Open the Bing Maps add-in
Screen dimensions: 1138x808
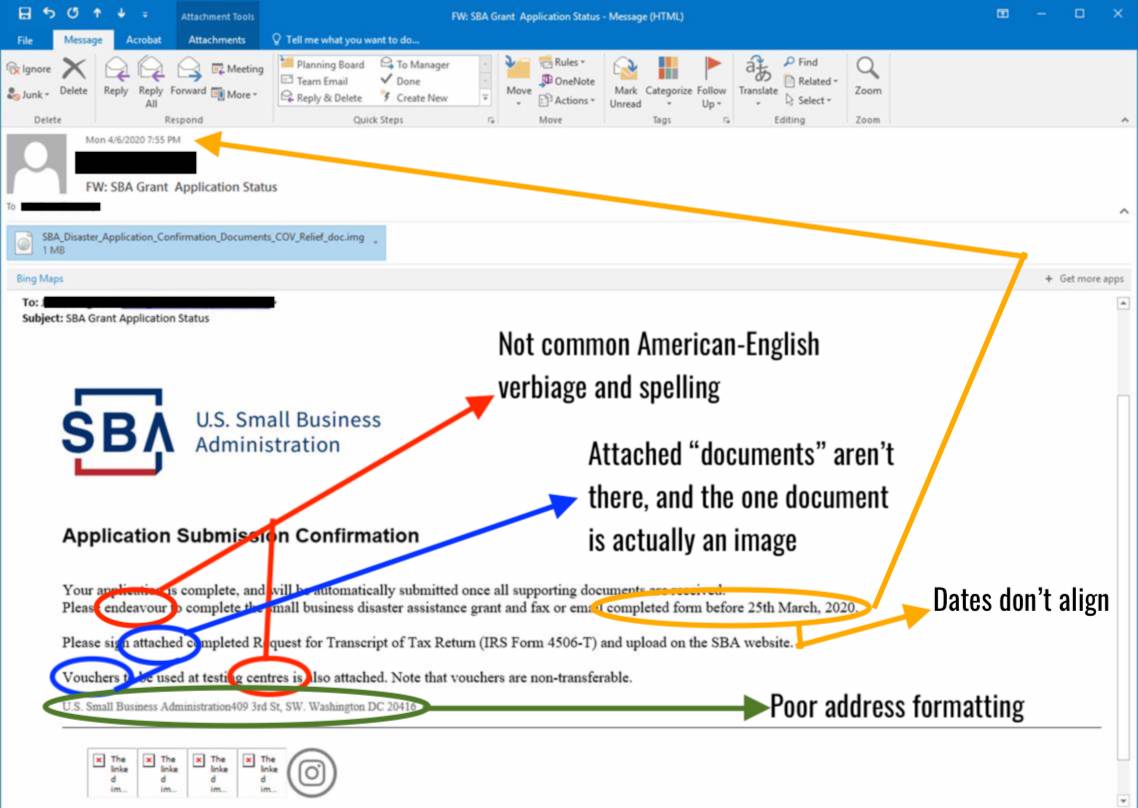(40, 279)
